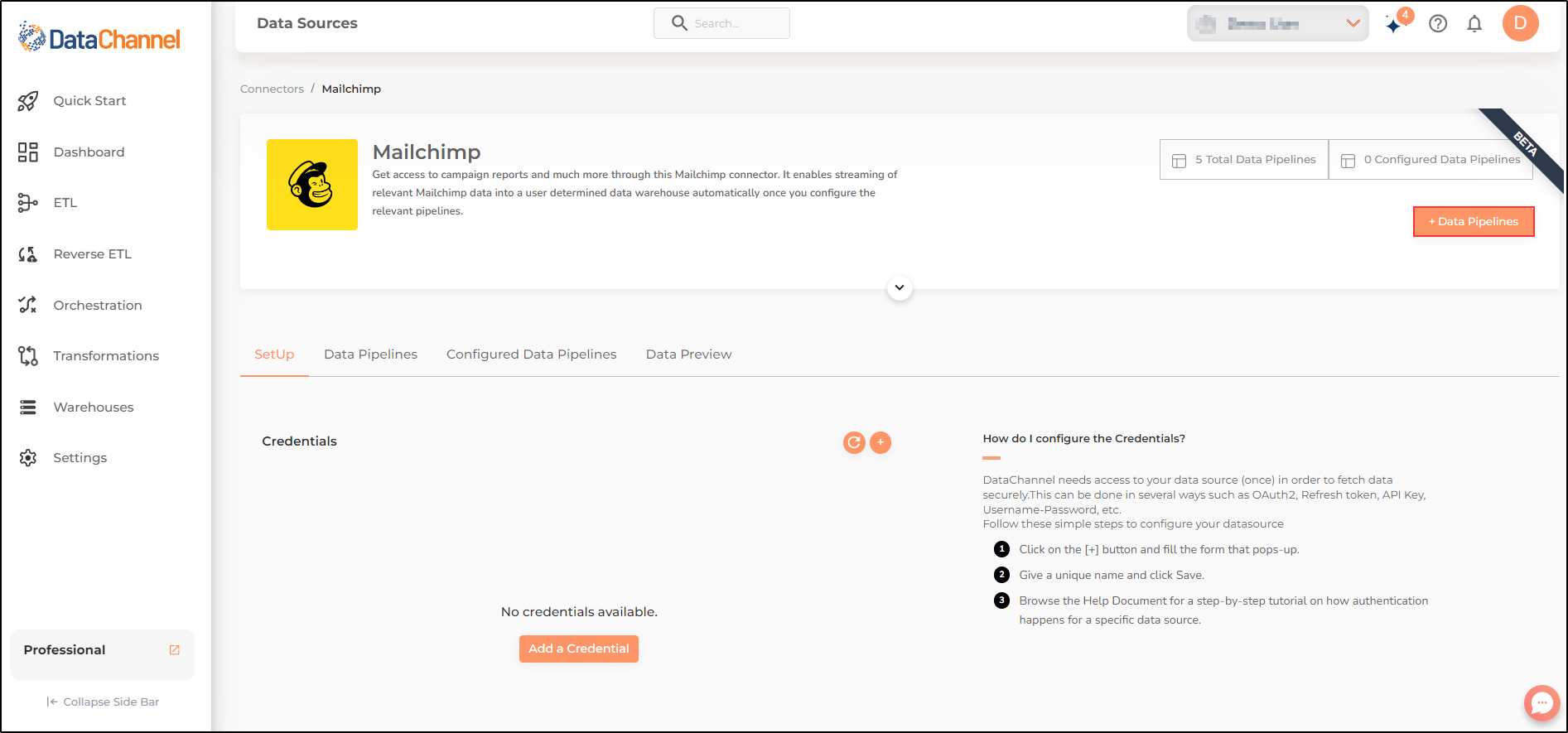Switch to the SetUp tab

[x=274, y=354]
